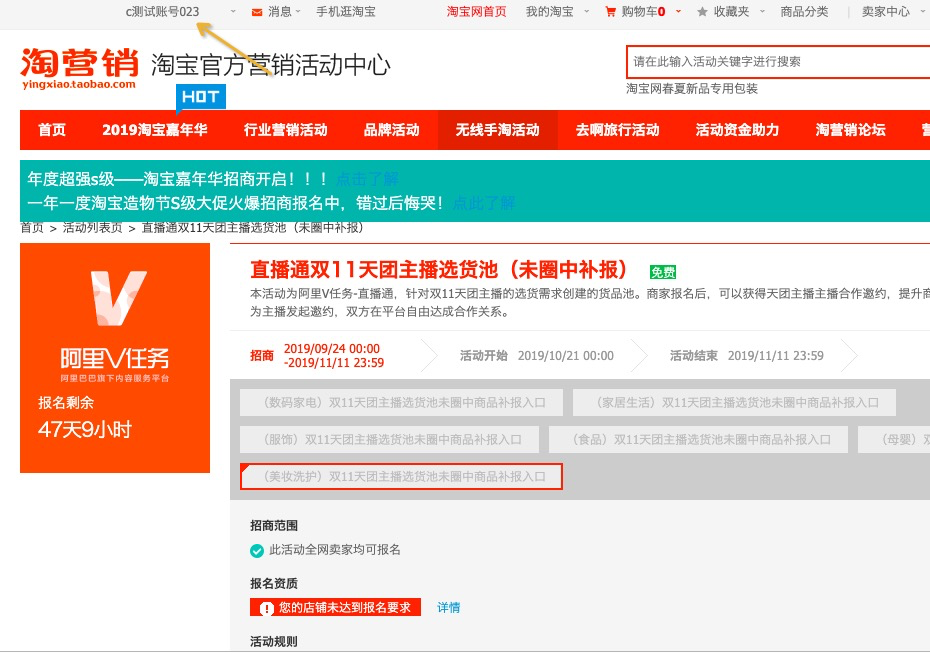Click the 淘营销 logo
This screenshot has height=654, width=930.
point(79,68)
